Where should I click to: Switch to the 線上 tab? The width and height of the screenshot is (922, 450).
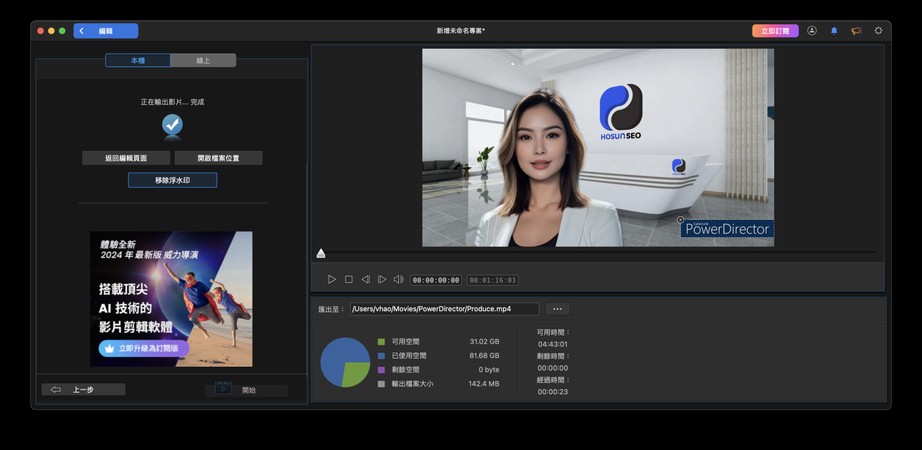[x=203, y=61]
